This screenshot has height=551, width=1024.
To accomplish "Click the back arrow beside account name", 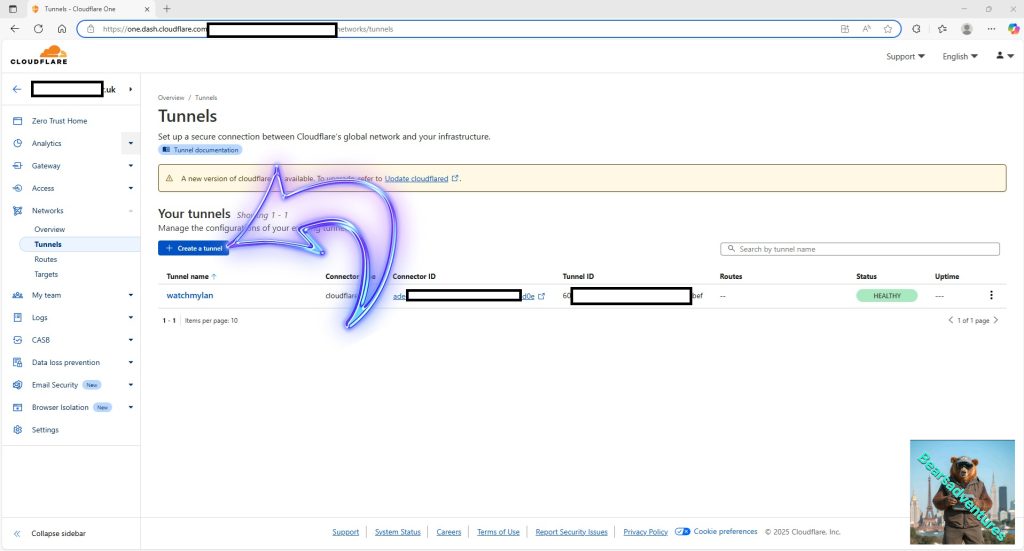I will [16, 89].
